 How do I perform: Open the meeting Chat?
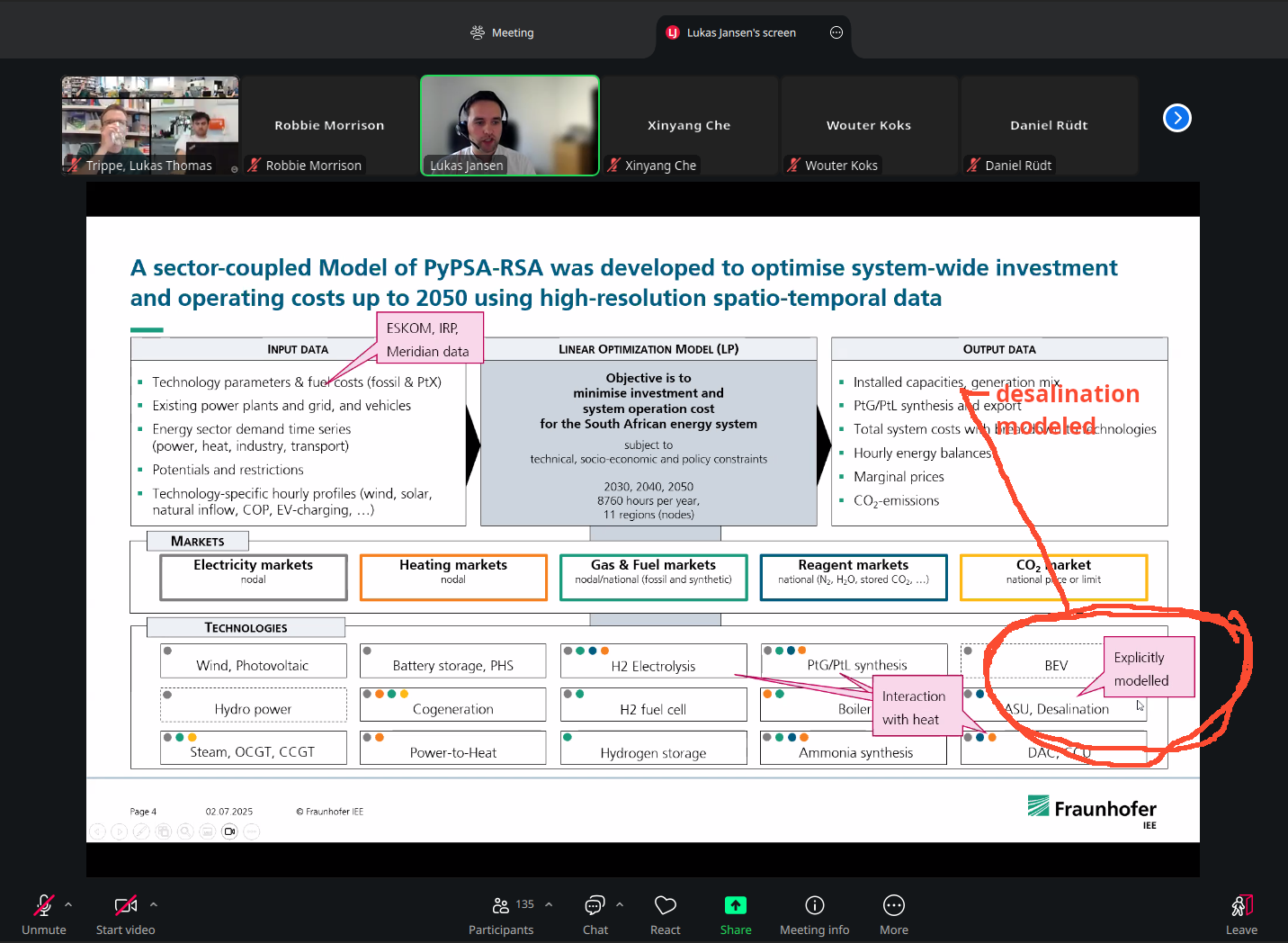pos(595,914)
